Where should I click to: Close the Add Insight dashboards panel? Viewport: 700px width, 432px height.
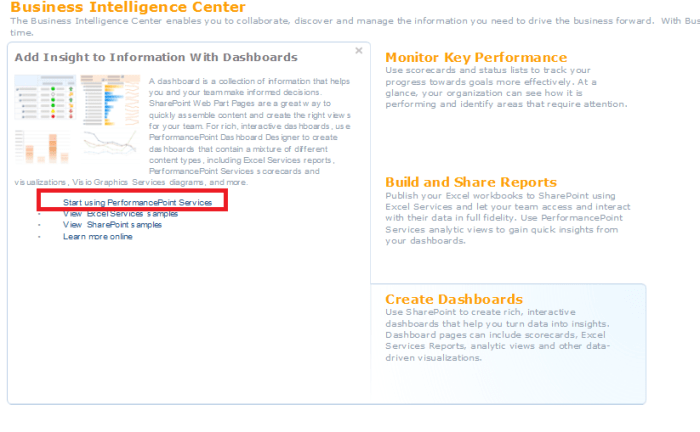[x=359, y=50]
